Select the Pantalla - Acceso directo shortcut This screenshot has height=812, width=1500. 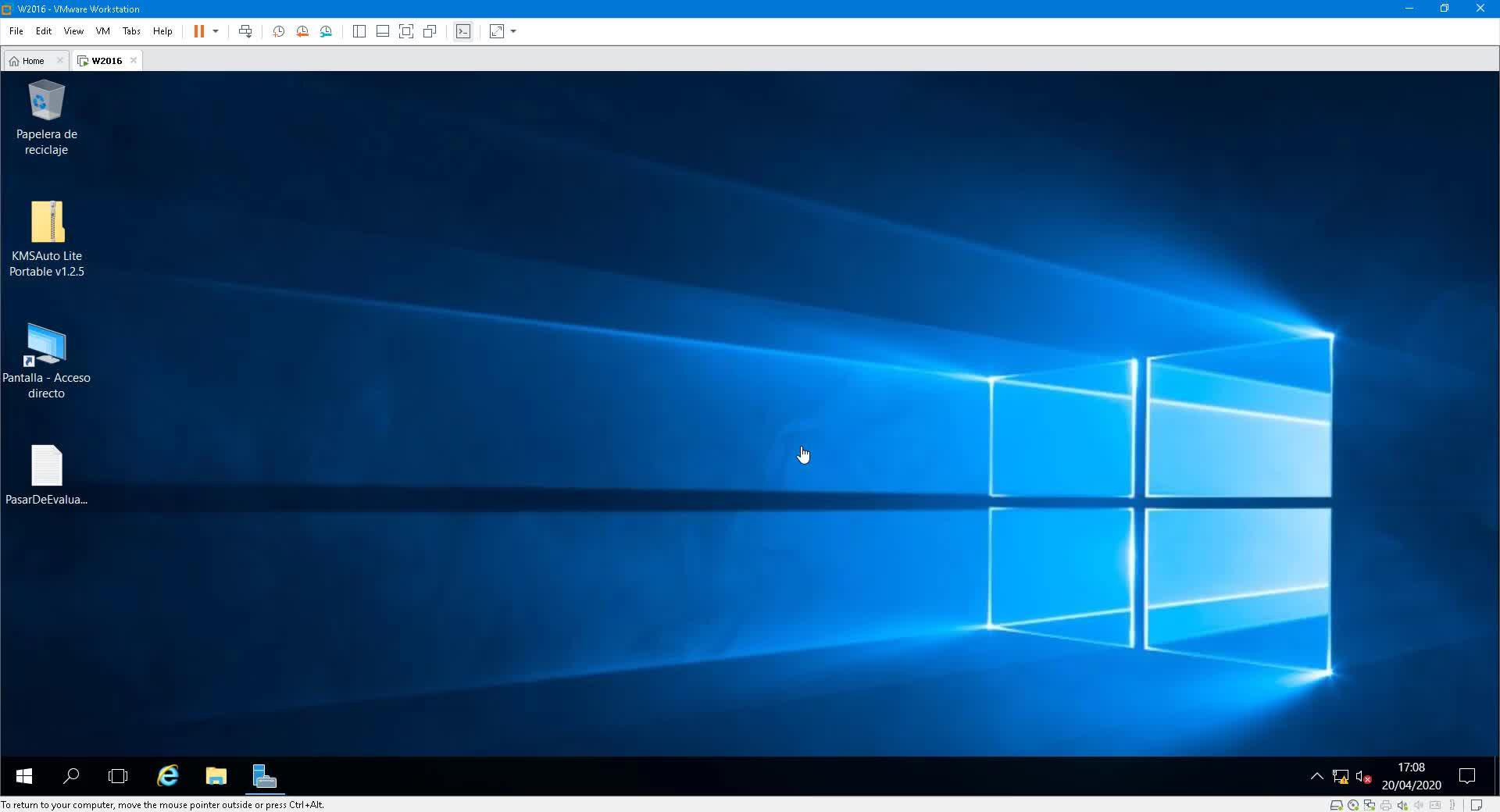[47, 361]
